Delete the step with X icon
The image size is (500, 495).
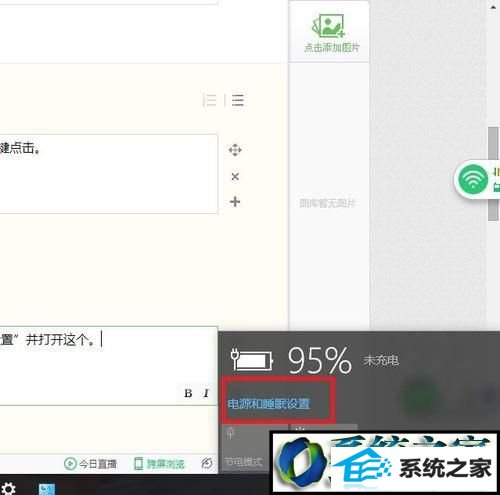(x=235, y=176)
